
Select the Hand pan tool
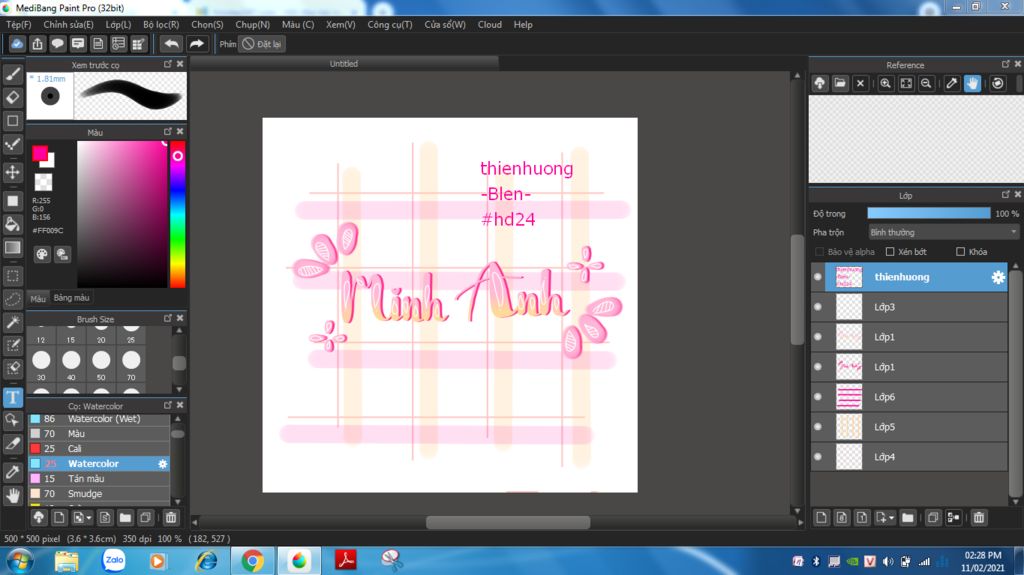point(12,495)
